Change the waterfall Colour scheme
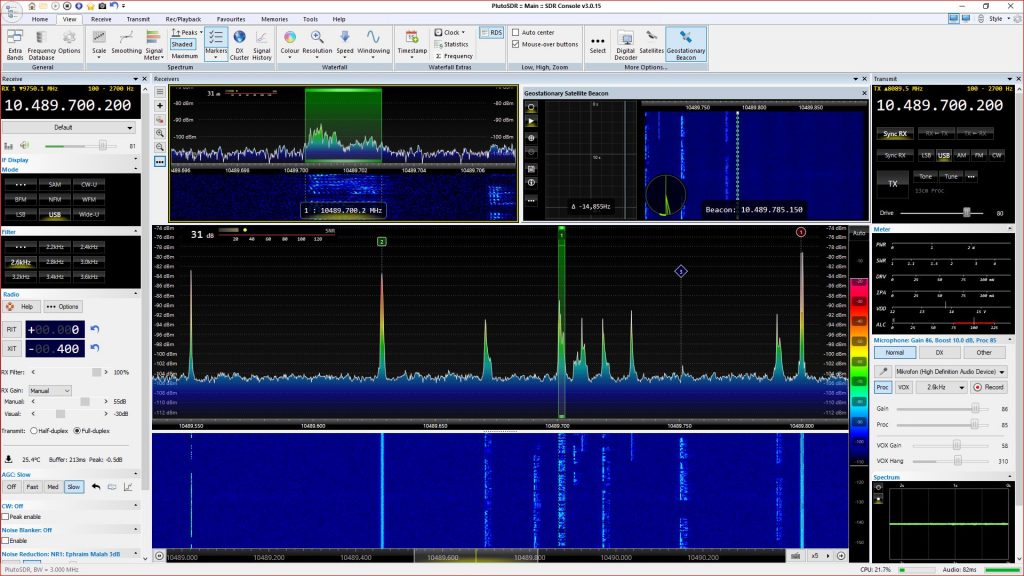This screenshot has height=576, width=1024. pos(290,44)
